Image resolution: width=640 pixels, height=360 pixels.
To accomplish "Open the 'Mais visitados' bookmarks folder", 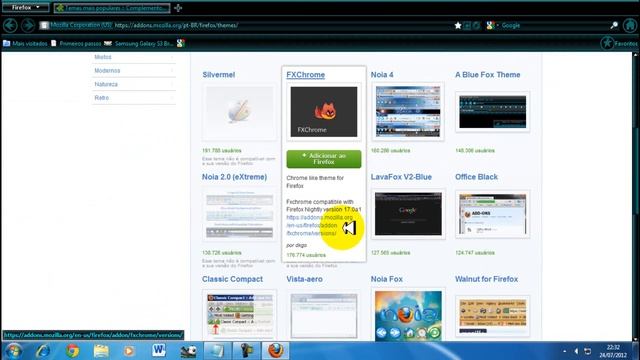I will point(25,43).
